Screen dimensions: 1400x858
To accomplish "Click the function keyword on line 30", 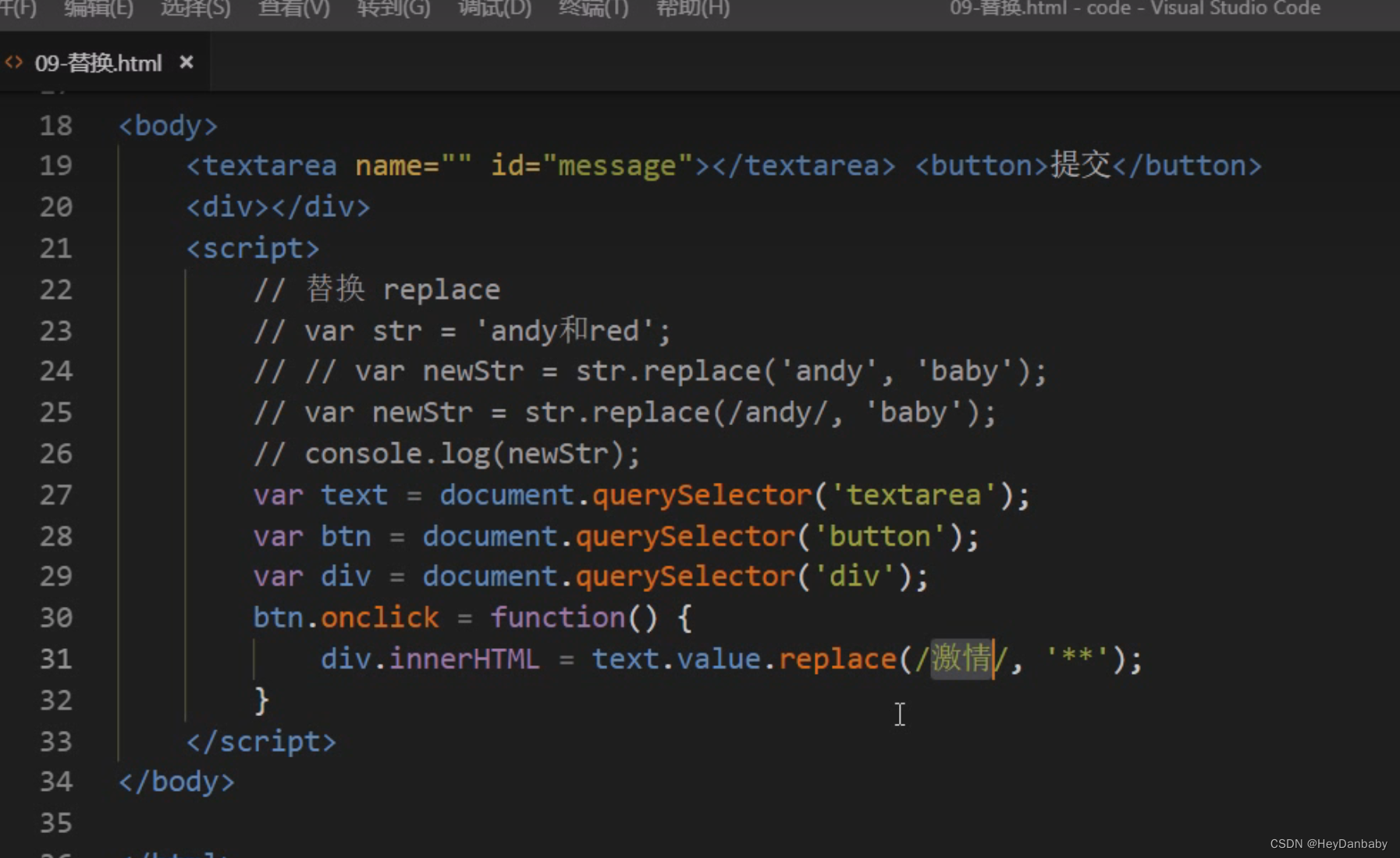I will pyautogui.click(x=558, y=617).
